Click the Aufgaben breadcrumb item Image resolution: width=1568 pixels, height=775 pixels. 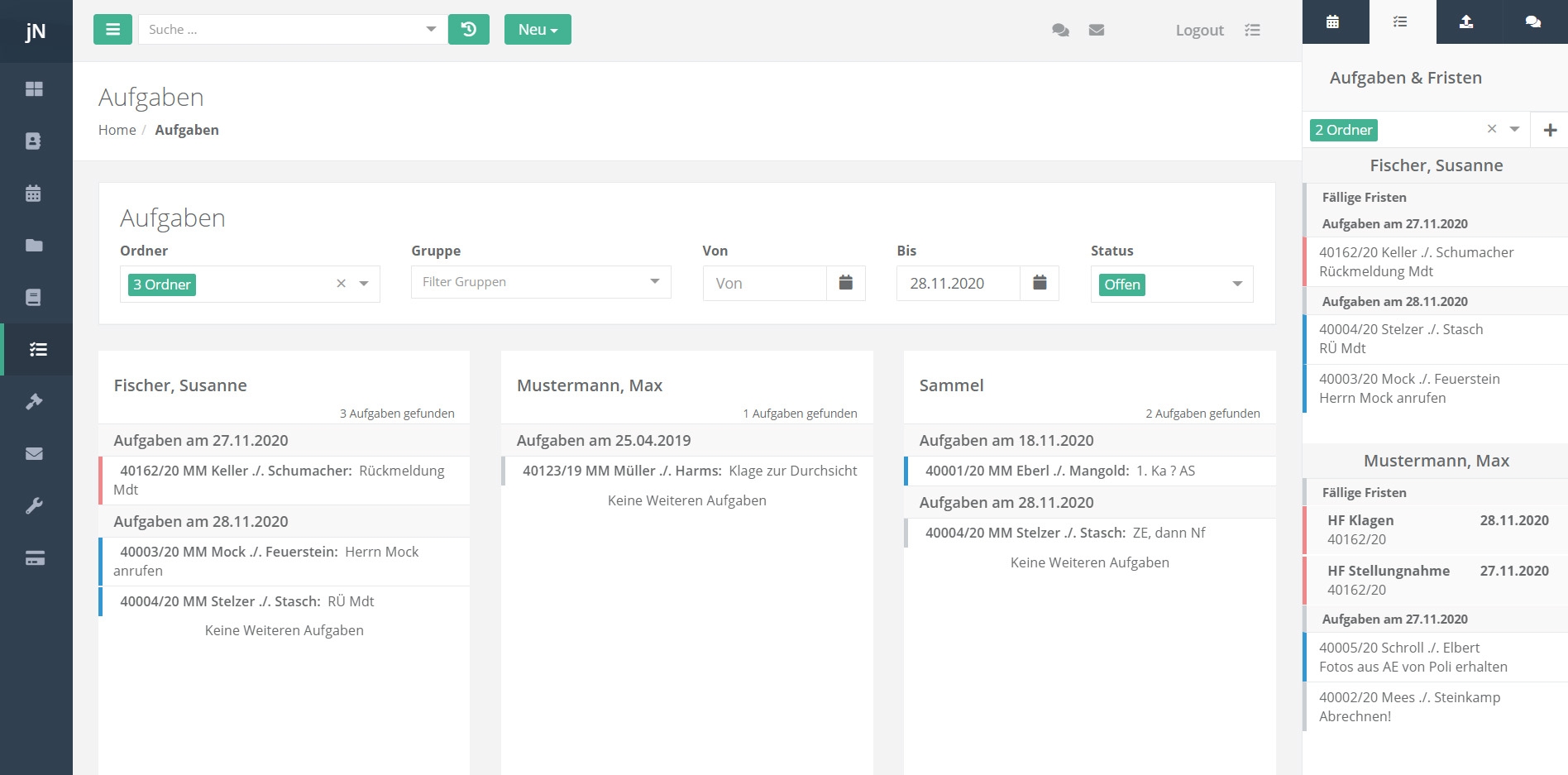(x=187, y=130)
